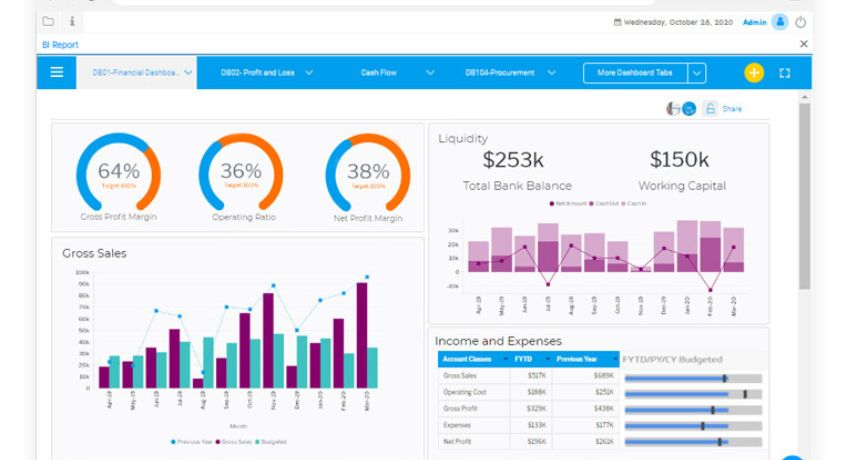Open More Dashboard Tabs dropdown arrow

click(697, 73)
